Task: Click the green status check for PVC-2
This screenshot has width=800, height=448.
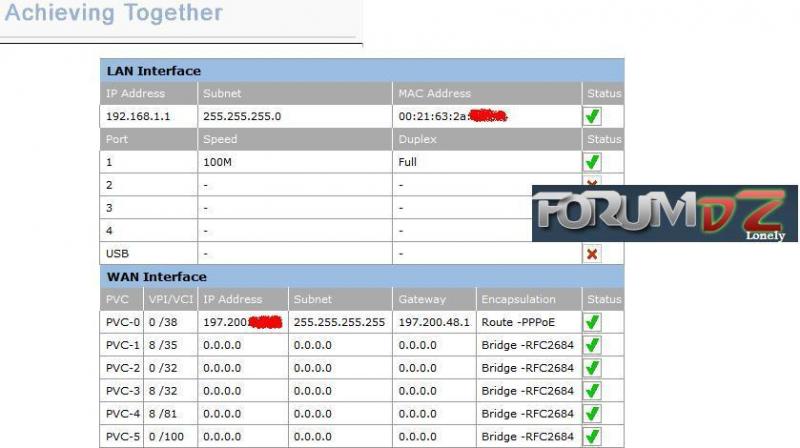Action: [592, 368]
